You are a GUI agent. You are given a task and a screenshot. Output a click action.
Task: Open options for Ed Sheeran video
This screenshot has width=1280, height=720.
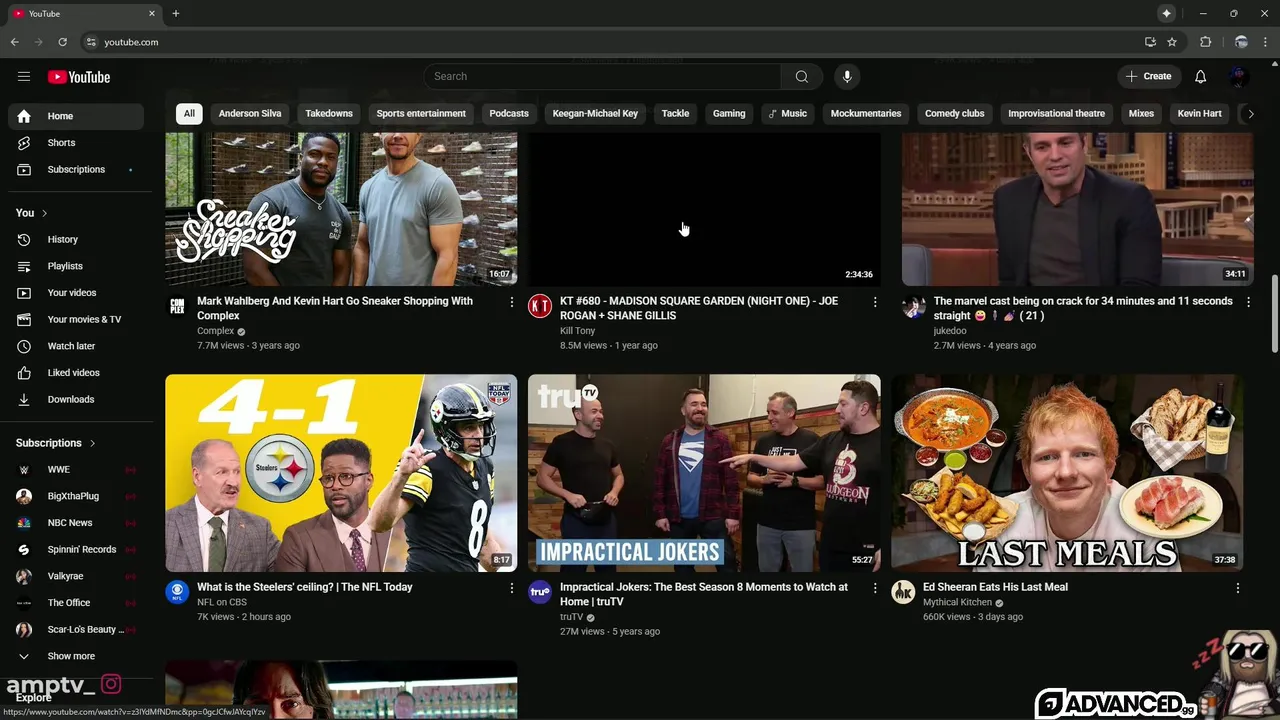(1238, 588)
